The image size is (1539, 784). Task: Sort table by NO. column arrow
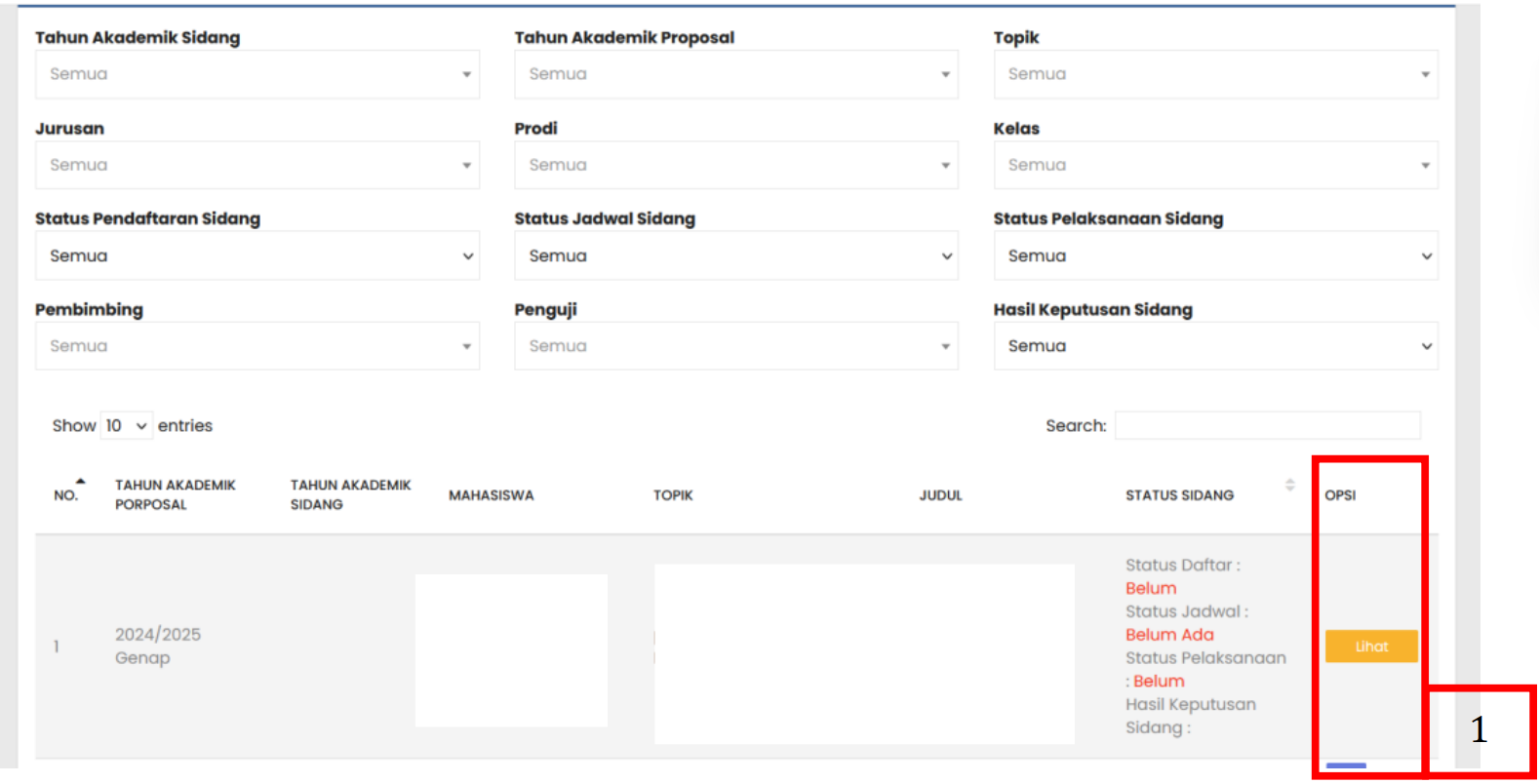coord(80,483)
